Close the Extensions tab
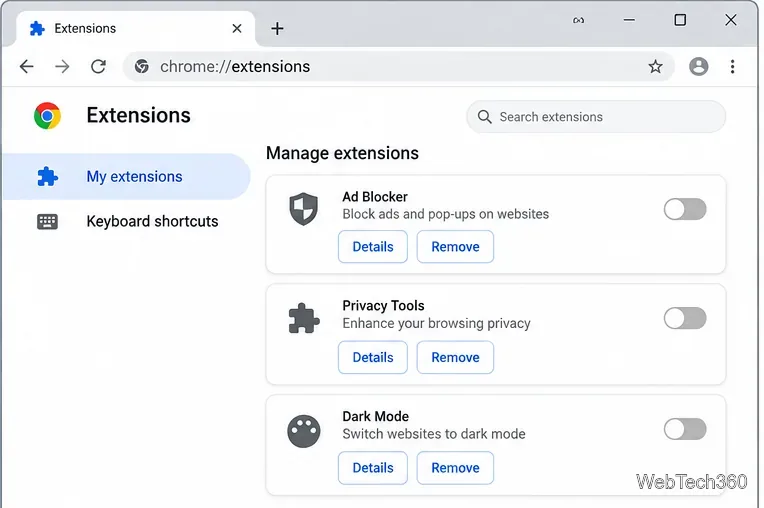764x508 pixels. (237, 28)
